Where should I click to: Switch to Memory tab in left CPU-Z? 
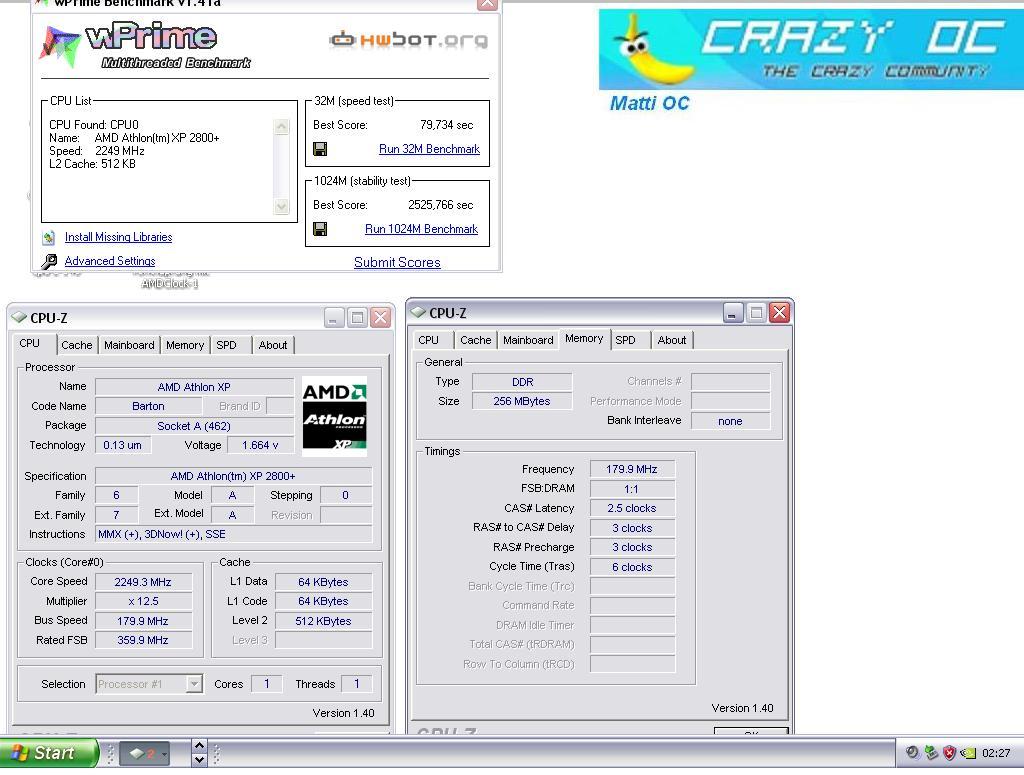[x=185, y=345]
